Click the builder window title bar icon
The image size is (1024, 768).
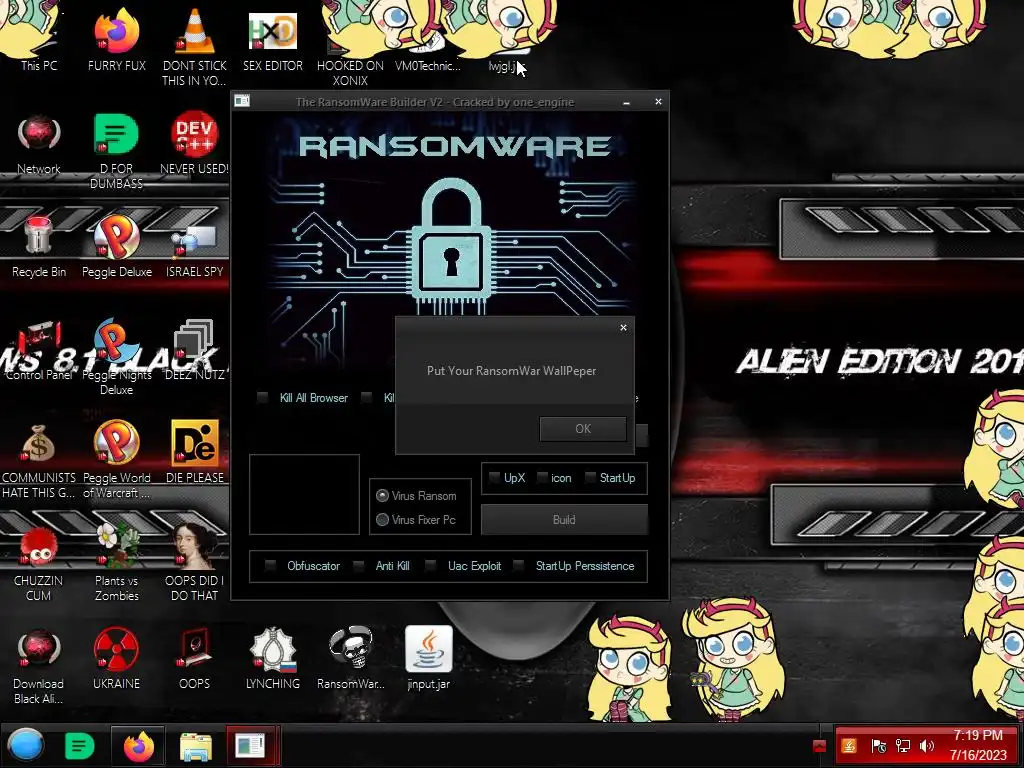[242, 101]
